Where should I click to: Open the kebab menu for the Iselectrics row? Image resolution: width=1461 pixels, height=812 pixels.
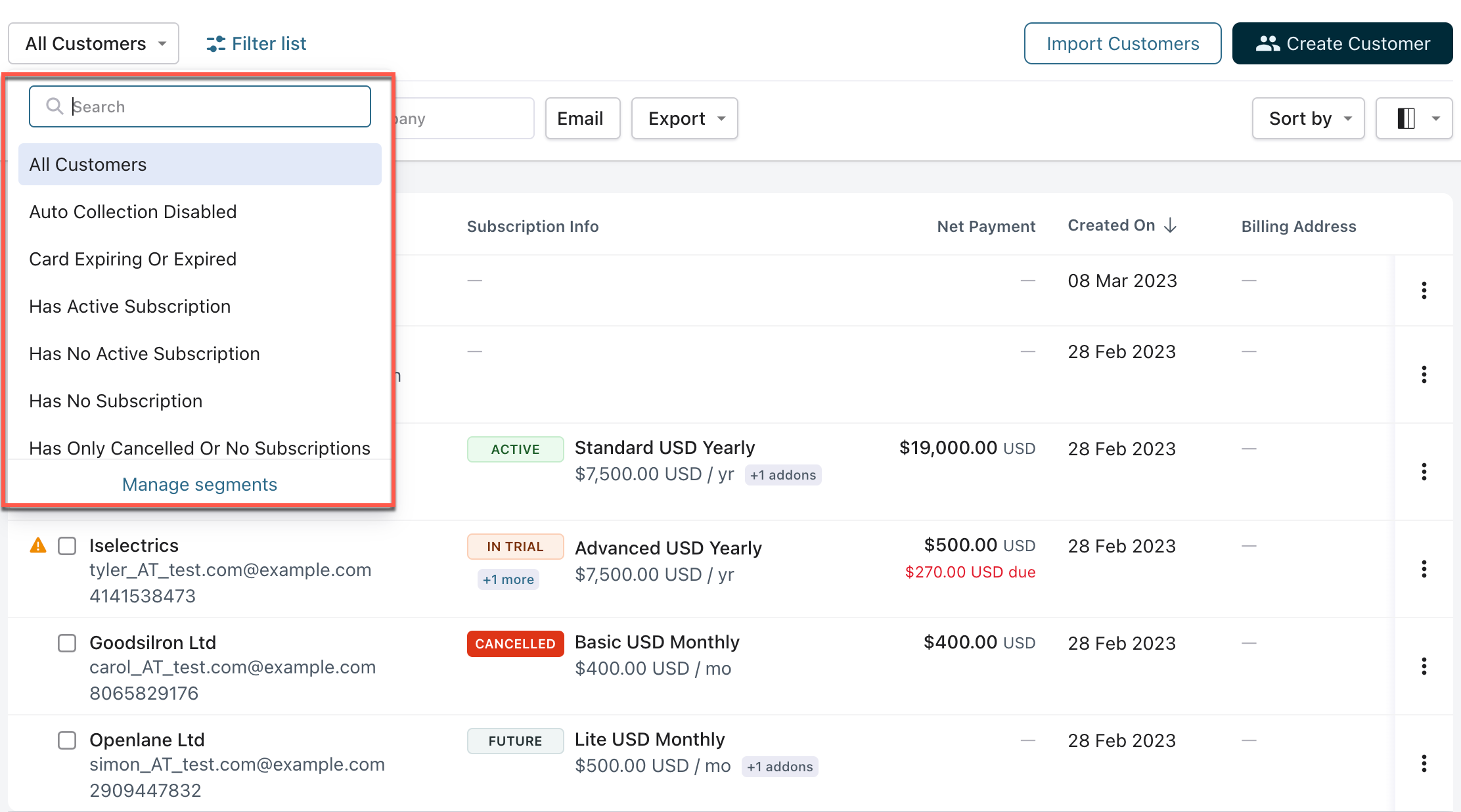click(x=1424, y=569)
